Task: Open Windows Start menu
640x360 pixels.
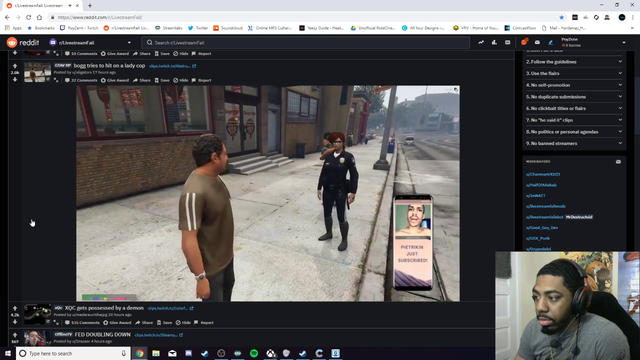Action: click(8, 353)
